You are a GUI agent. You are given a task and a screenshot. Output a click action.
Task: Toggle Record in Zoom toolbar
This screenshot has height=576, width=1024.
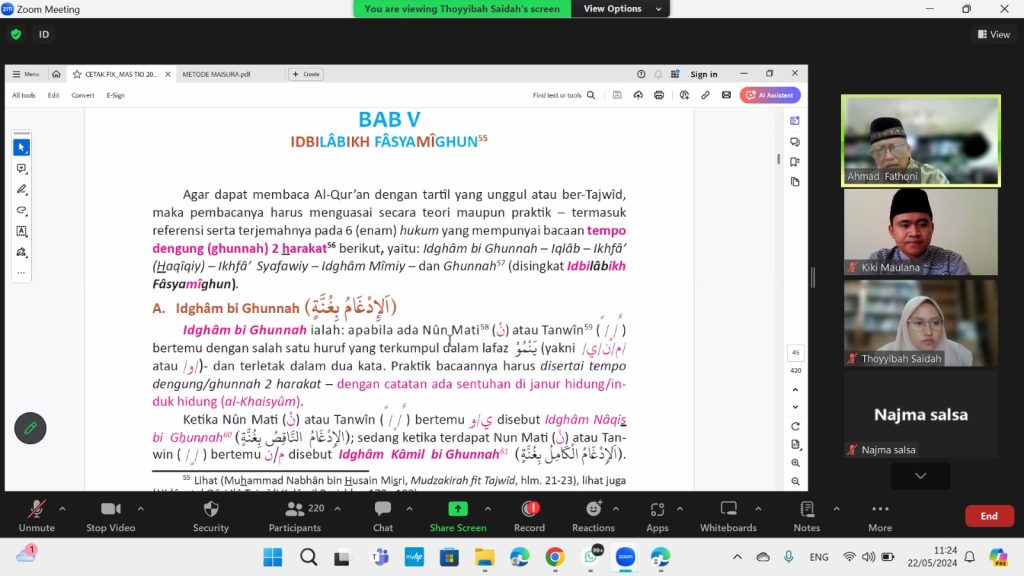point(530,516)
